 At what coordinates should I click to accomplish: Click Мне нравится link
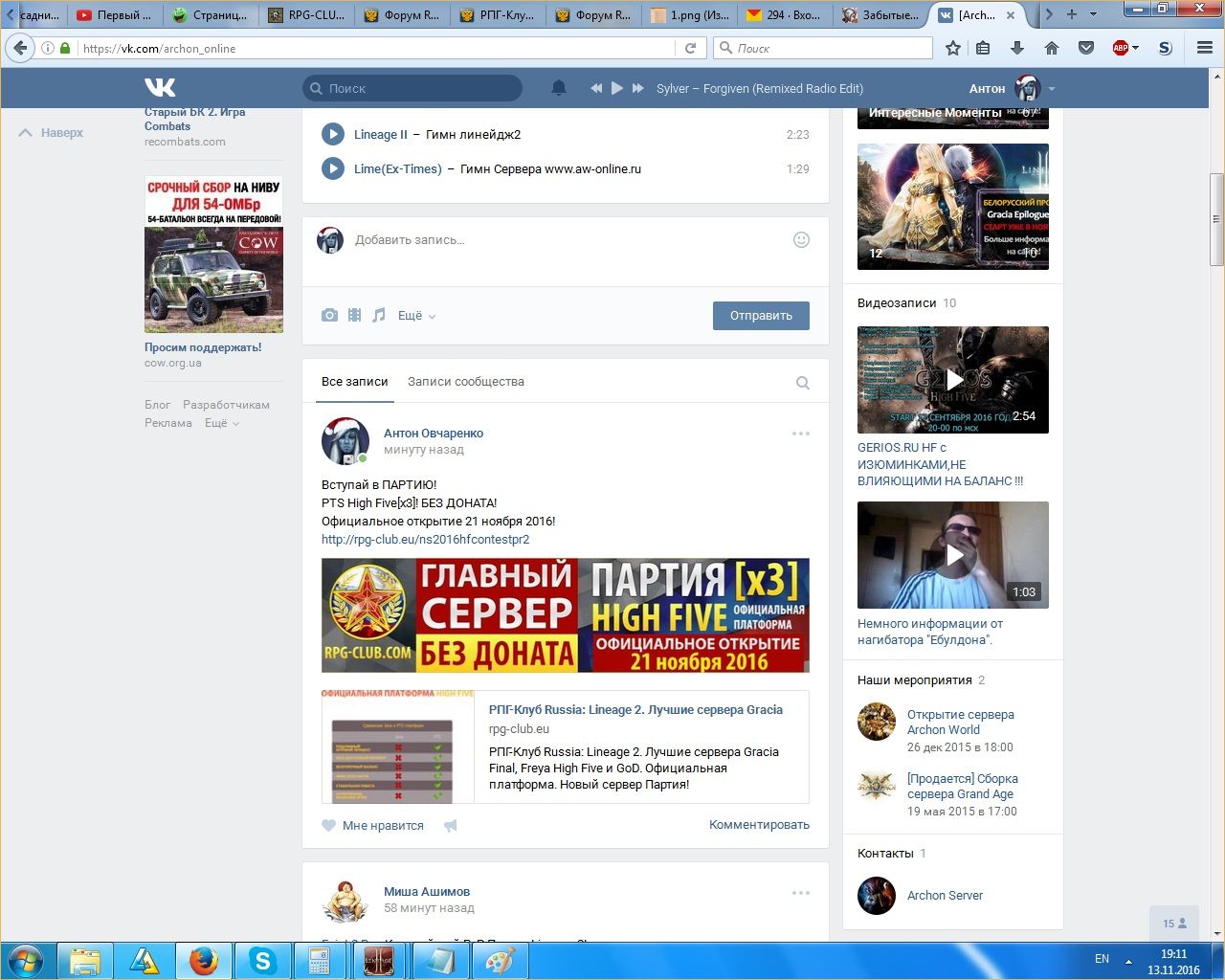pos(383,826)
